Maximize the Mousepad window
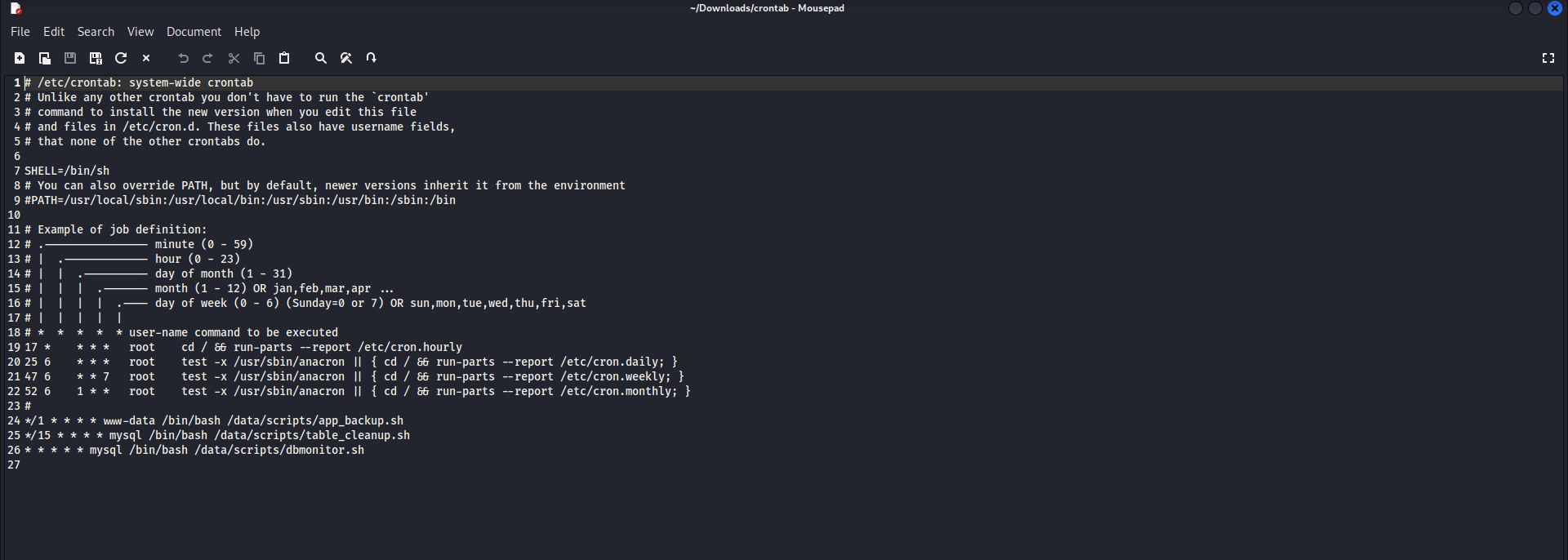1568x560 pixels. (x=1535, y=8)
